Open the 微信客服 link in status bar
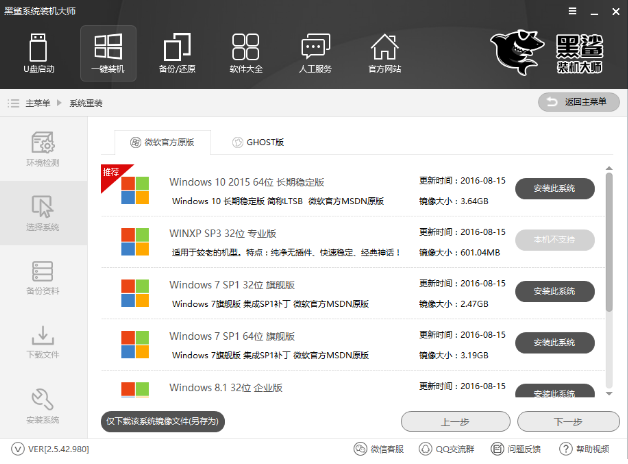The height and width of the screenshot is (464, 628). coord(382,449)
